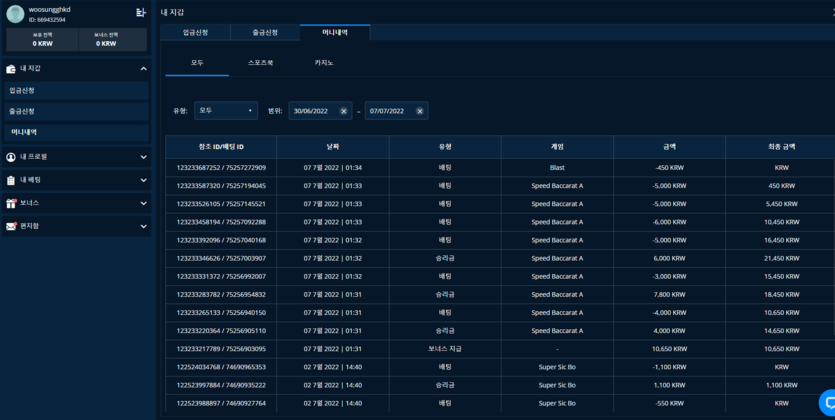The width and height of the screenshot is (835, 420).
Task: Click the clipboard icon beside 내 베팅
Action: coord(11,180)
